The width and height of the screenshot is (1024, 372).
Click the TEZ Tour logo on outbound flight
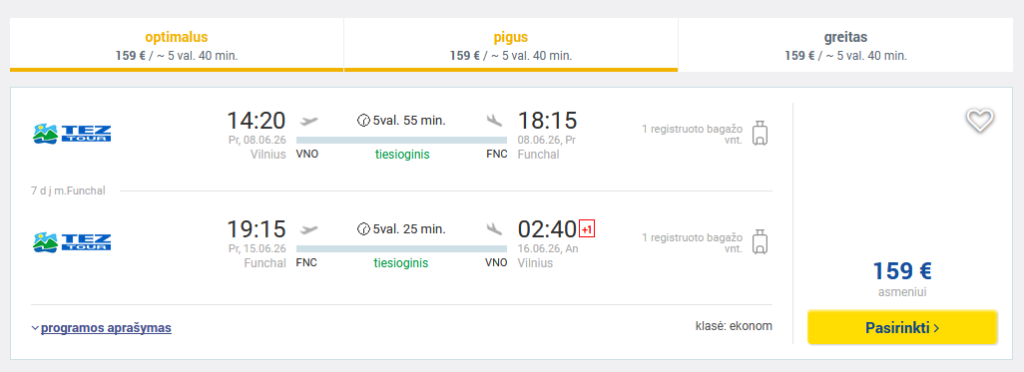coord(72,133)
